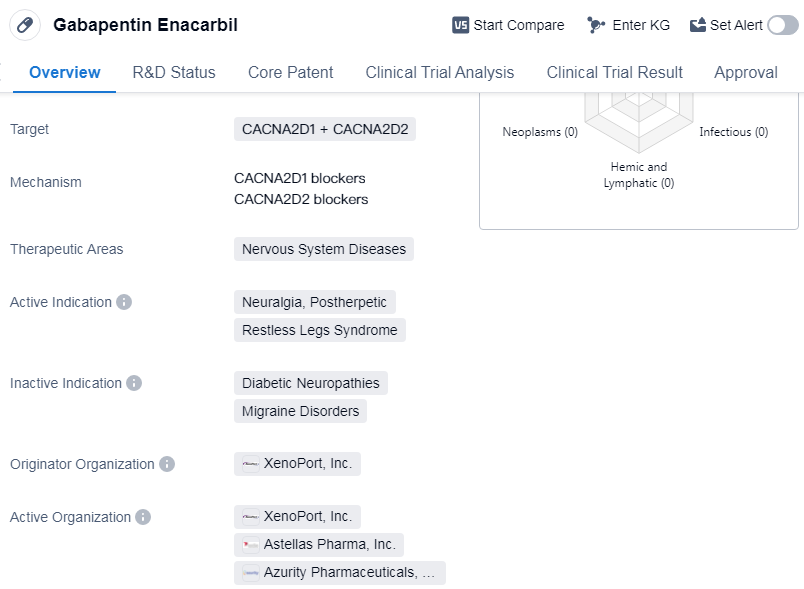Go to Clinical Trial Analysis tab
Screen dimensions: 804x589
(x=440, y=72)
